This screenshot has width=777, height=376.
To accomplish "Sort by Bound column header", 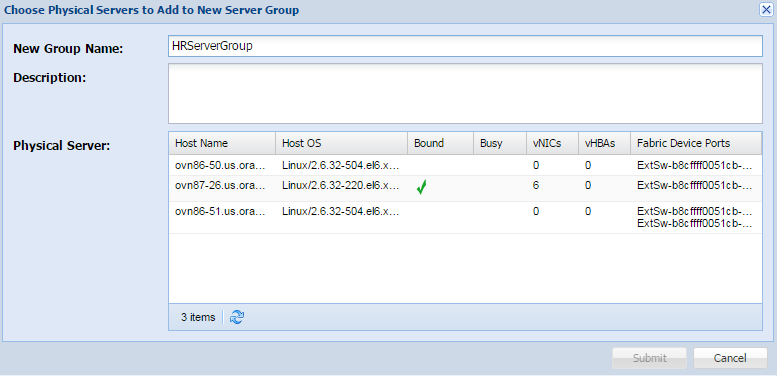I will (x=440, y=143).
